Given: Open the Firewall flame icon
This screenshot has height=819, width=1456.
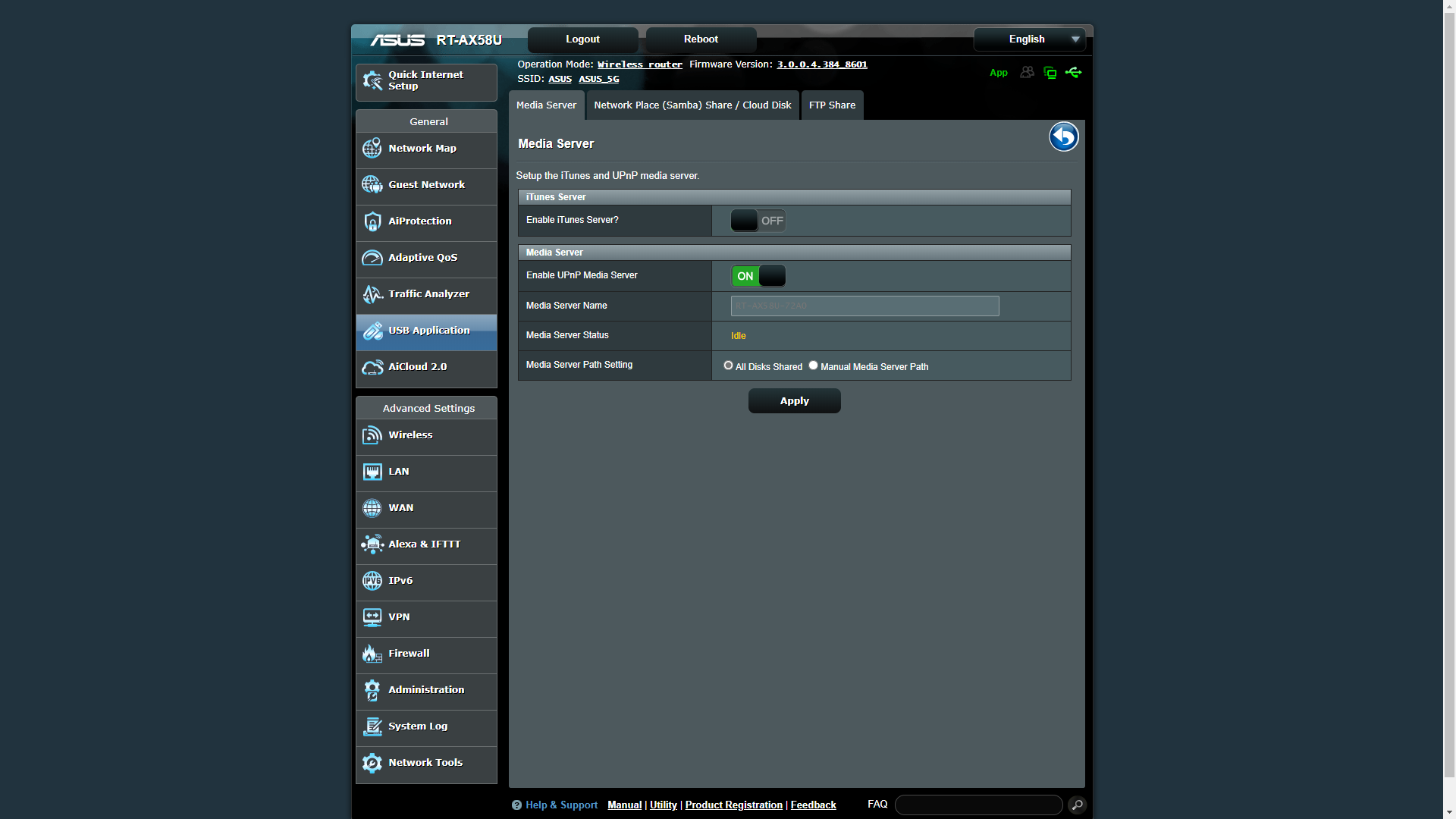Looking at the screenshot, I should 372,654.
